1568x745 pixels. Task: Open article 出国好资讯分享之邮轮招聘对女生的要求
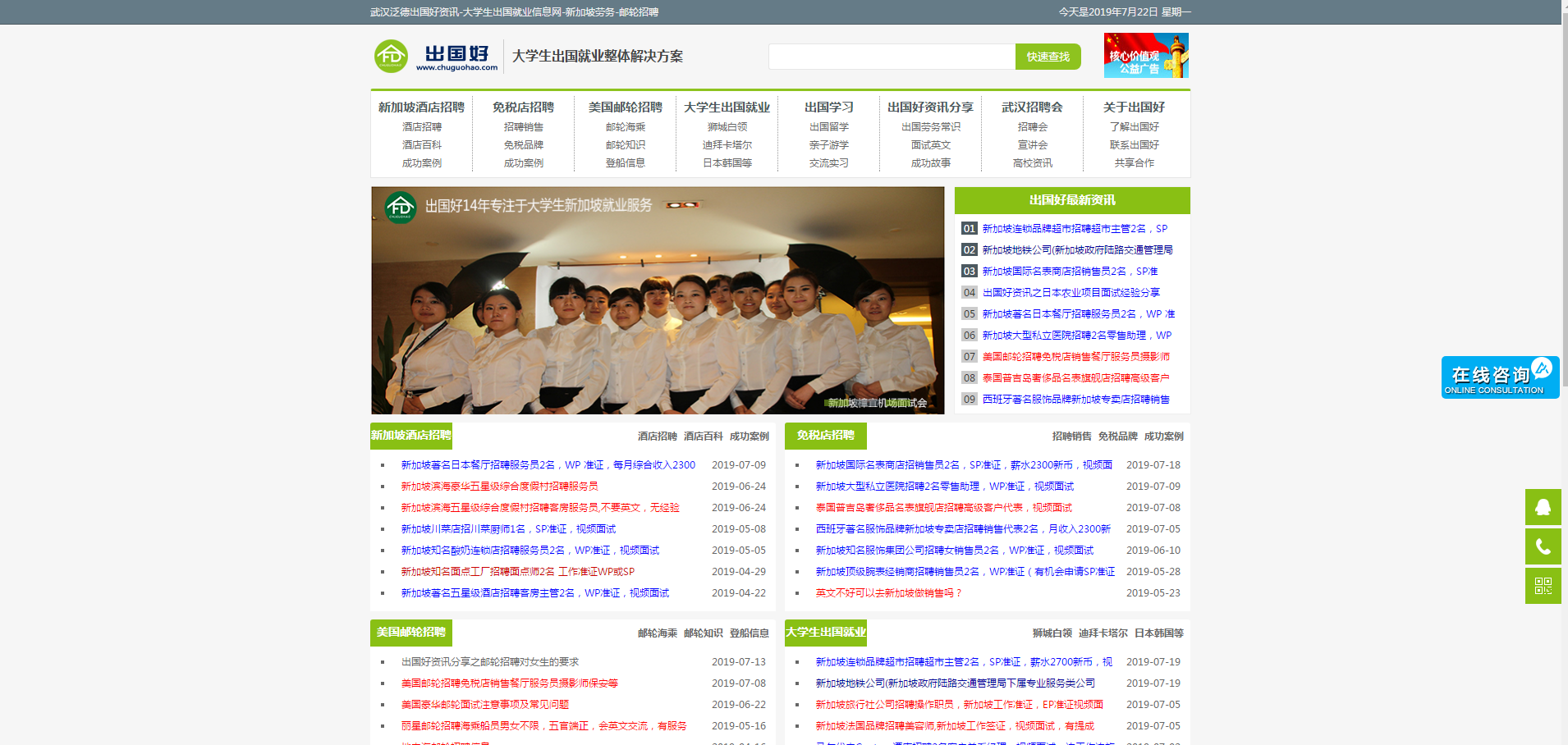click(x=490, y=662)
